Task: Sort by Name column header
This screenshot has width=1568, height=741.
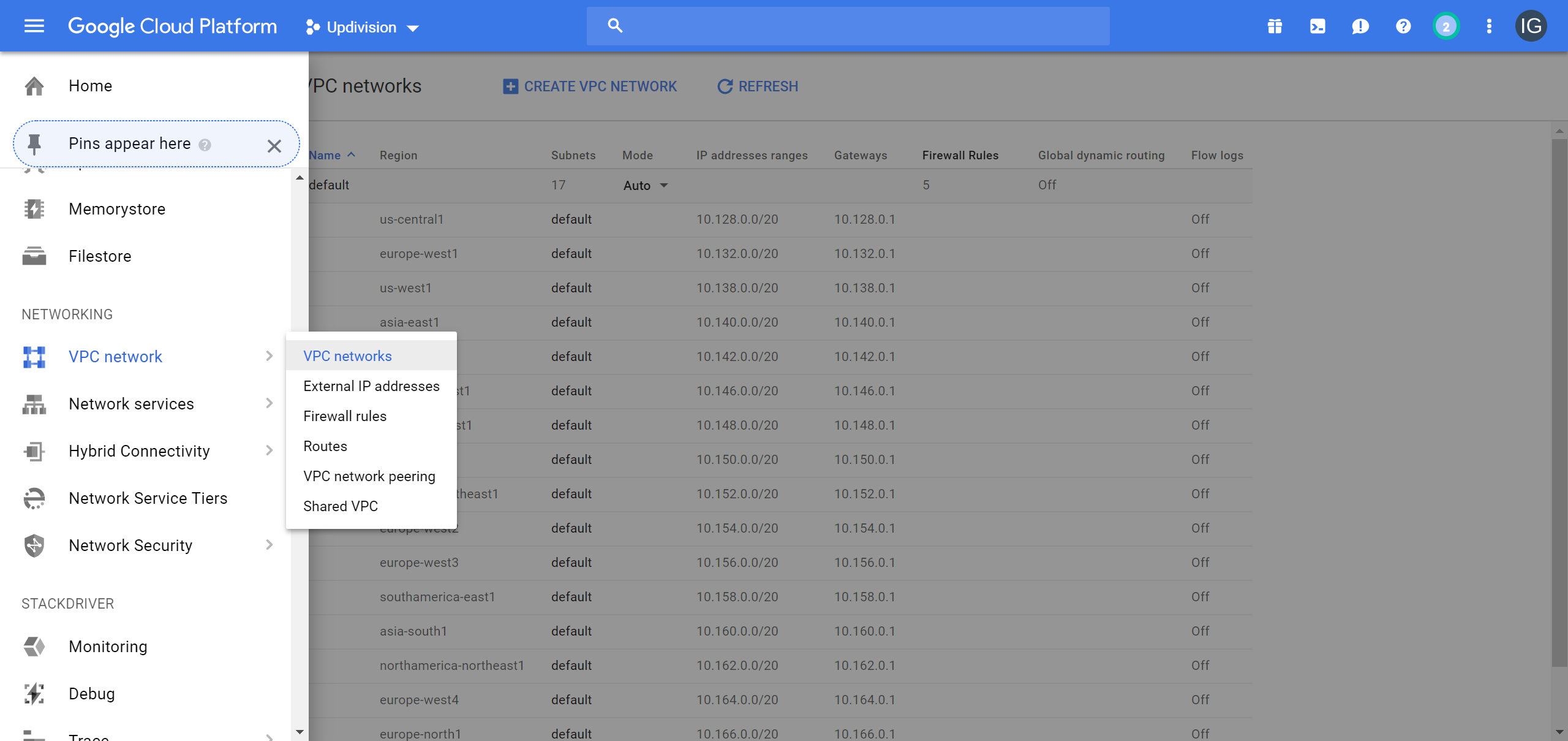Action: [x=332, y=155]
